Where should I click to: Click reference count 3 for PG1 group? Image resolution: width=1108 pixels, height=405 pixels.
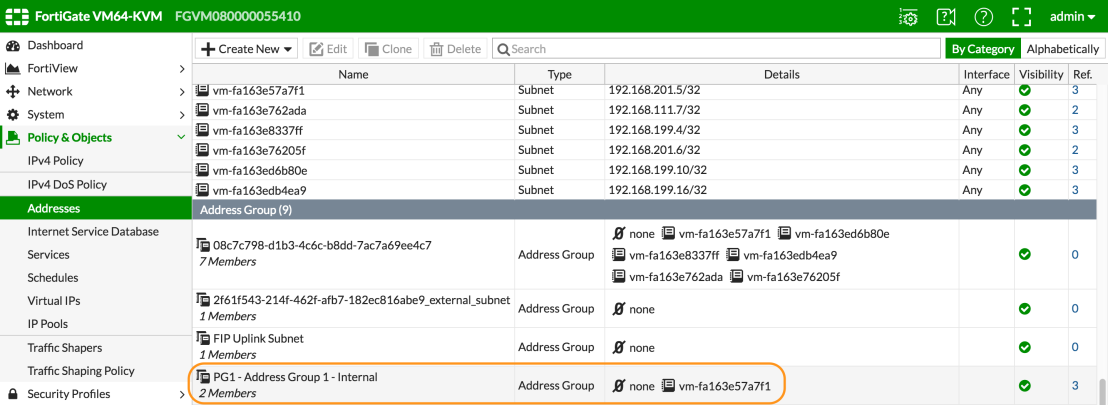pos(1075,385)
